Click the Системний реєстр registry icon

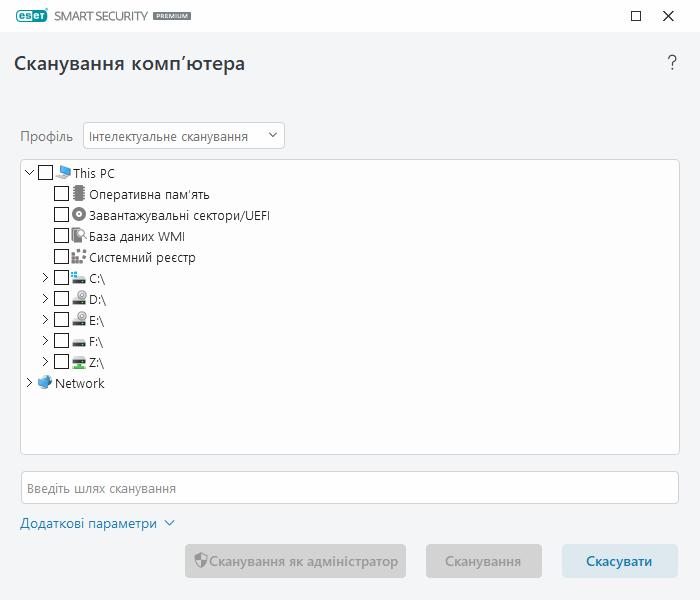(79, 257)
